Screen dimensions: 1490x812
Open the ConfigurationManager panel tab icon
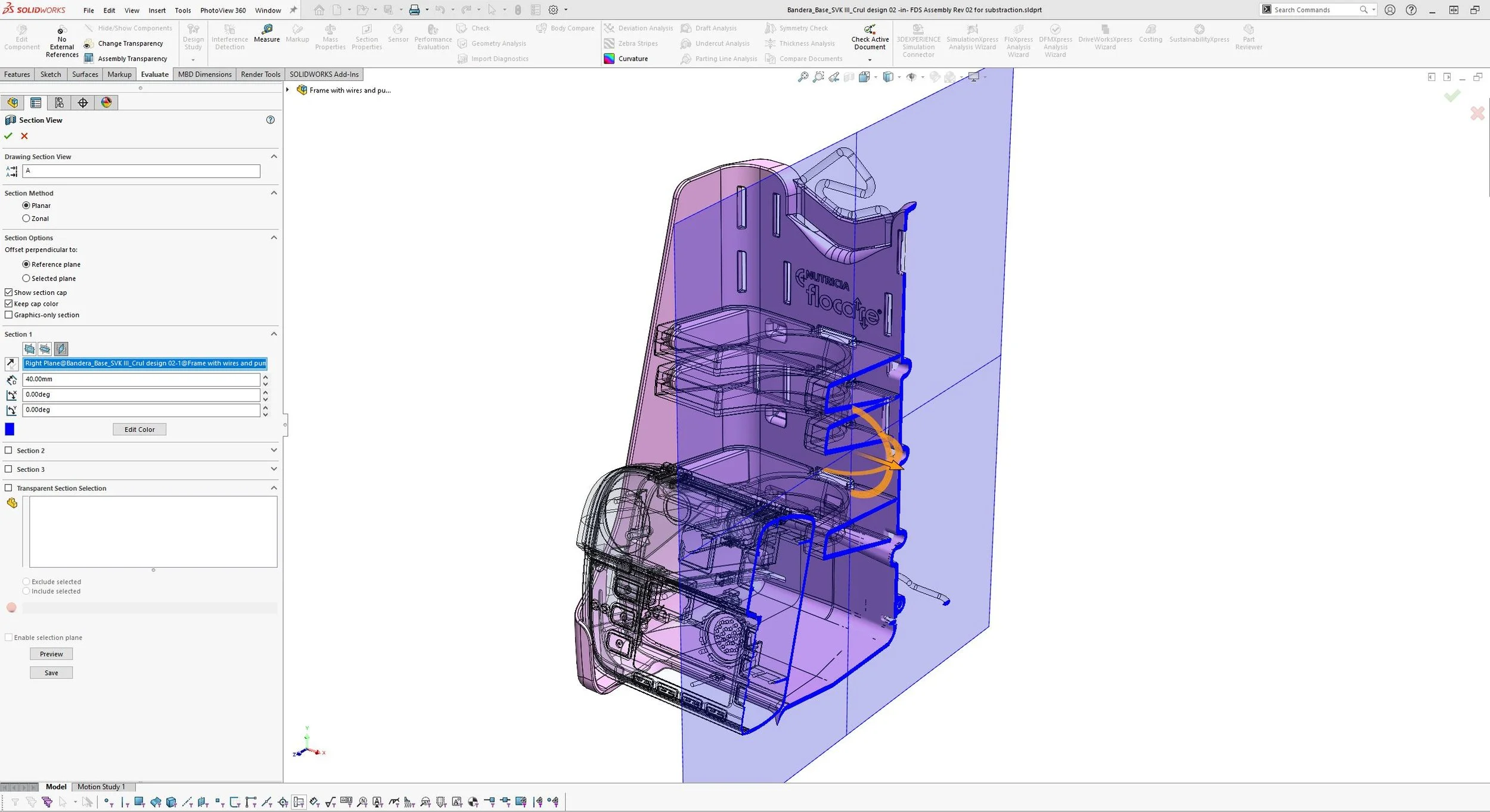point(59,102)
